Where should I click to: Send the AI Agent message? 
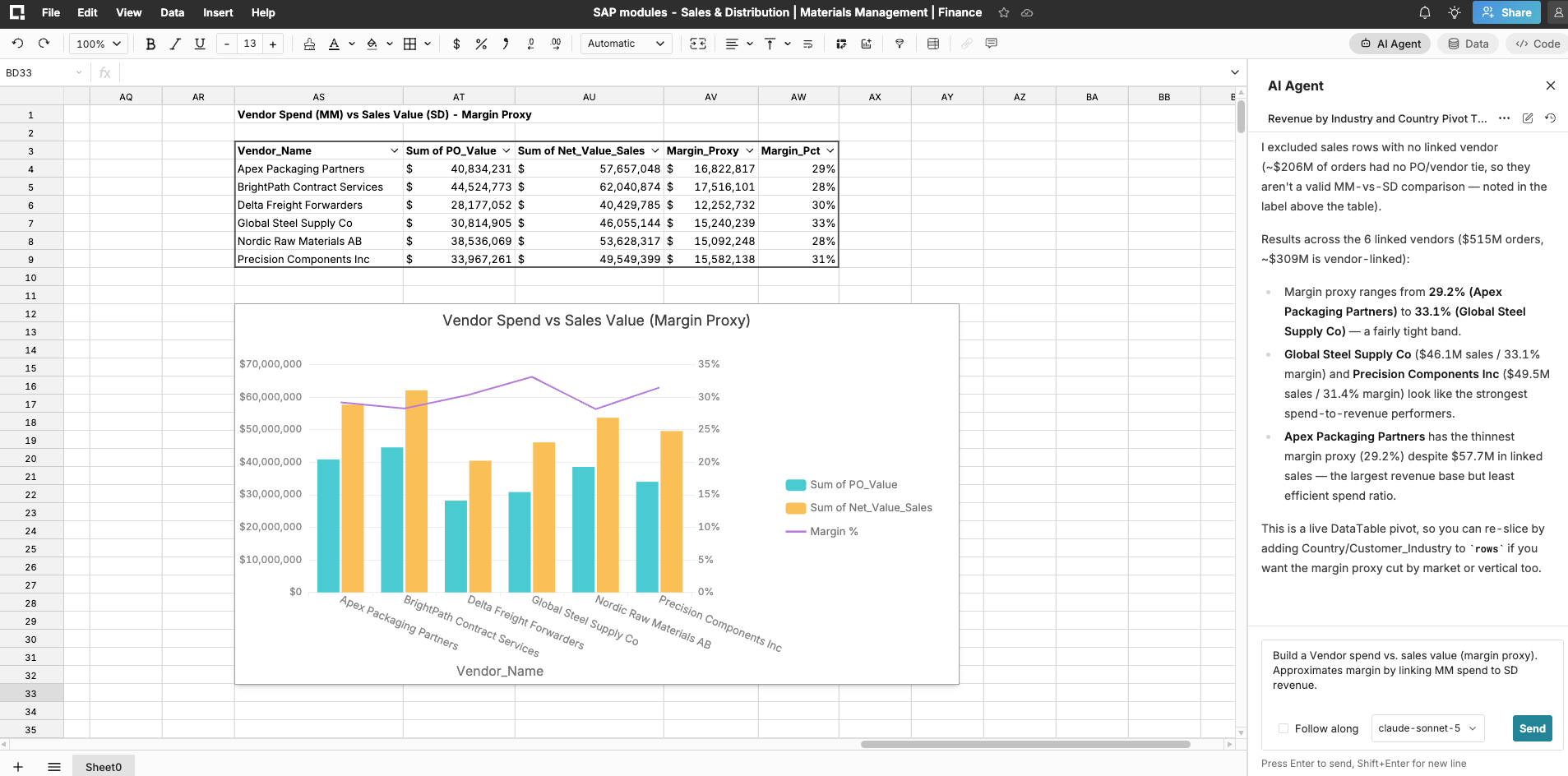(x=1533, y=728)
